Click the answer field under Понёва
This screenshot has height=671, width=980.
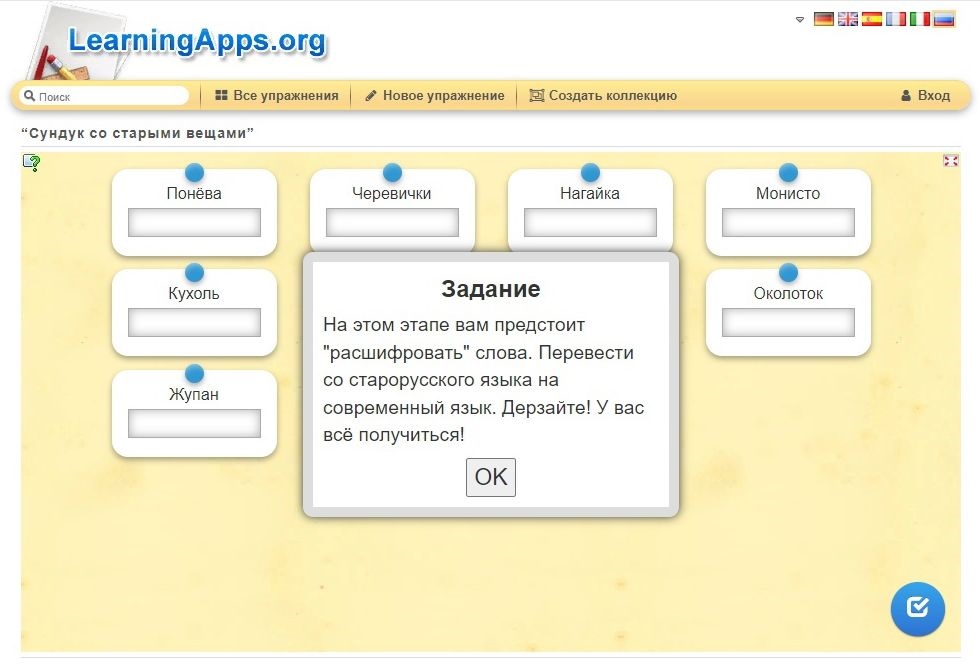click(194, 222)
